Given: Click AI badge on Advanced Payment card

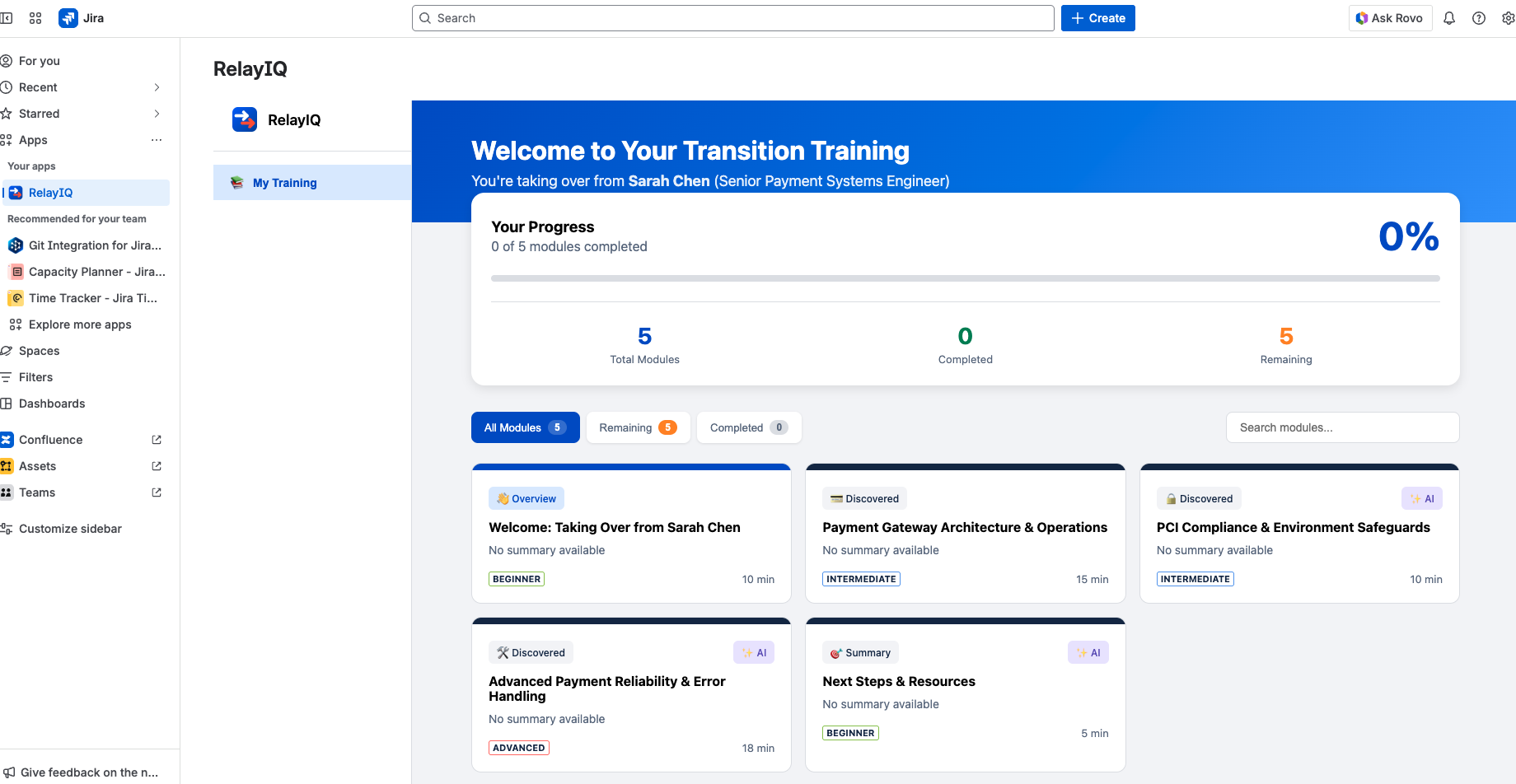Looking at the screenshot, I should (x=754, y=652).
